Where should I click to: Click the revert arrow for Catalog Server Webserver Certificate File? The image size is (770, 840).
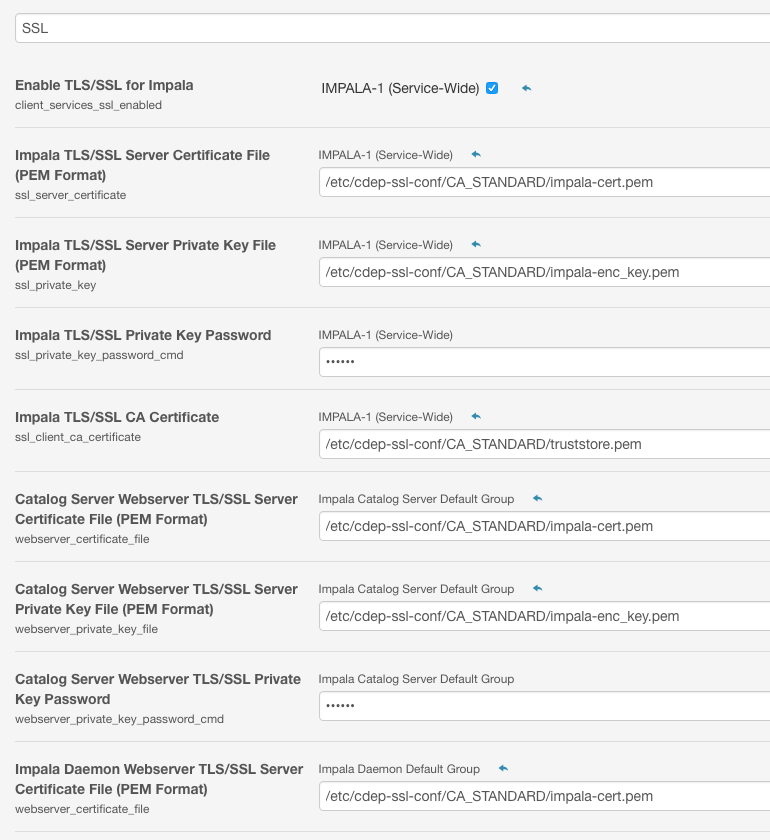[537, 499]
